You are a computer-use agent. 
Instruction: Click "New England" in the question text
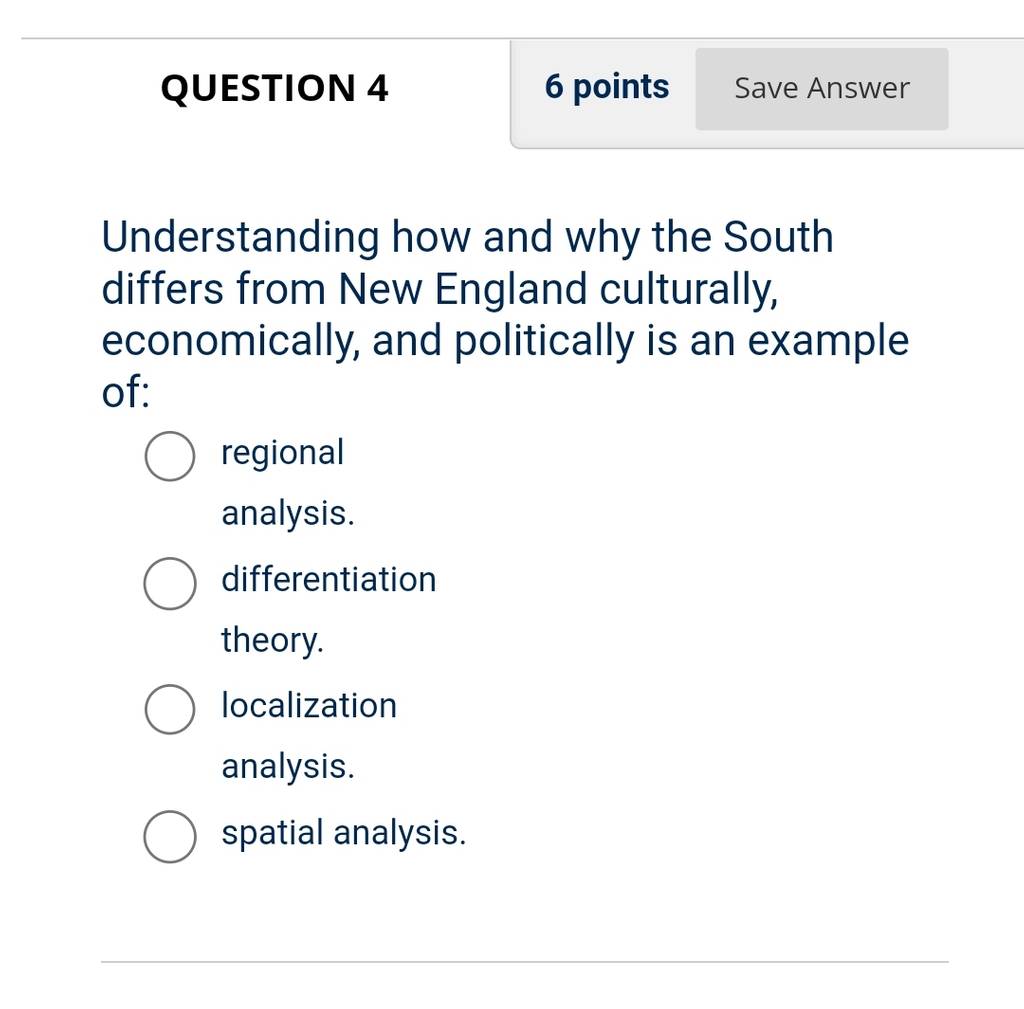(x=462, y=289)
